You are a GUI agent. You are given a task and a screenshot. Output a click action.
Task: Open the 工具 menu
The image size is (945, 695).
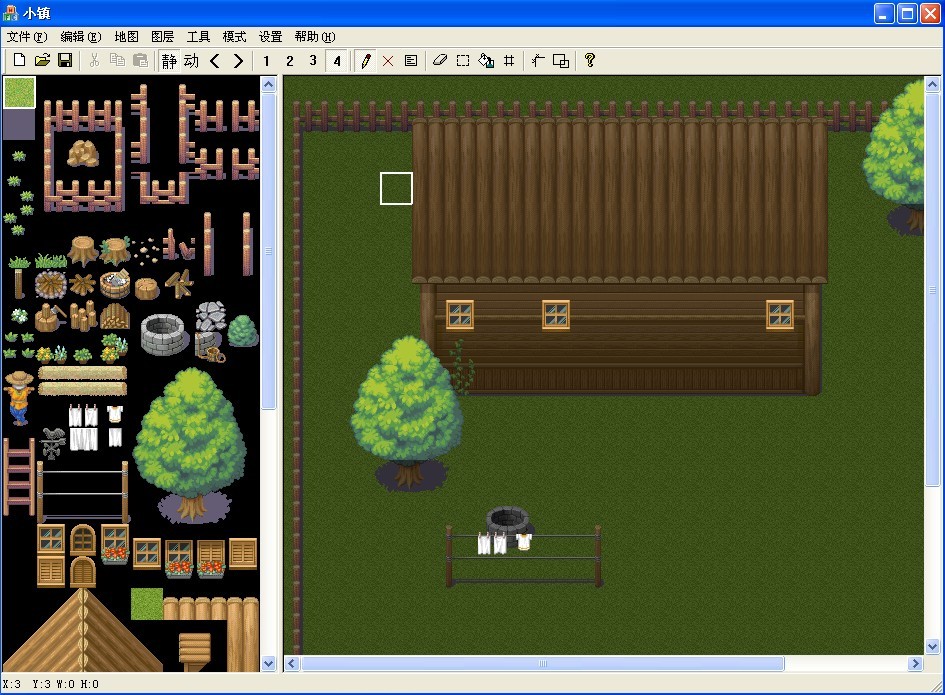click(x=198, y=37)
